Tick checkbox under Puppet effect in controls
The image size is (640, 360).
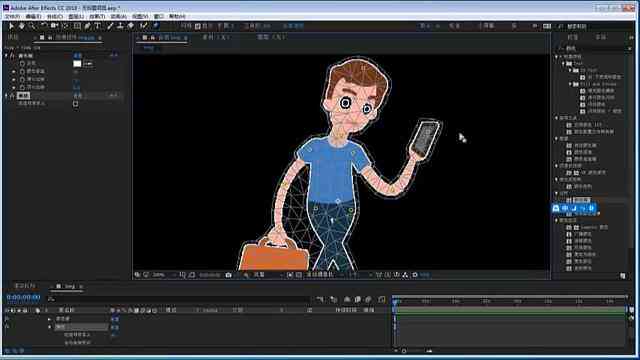[76, 104]
